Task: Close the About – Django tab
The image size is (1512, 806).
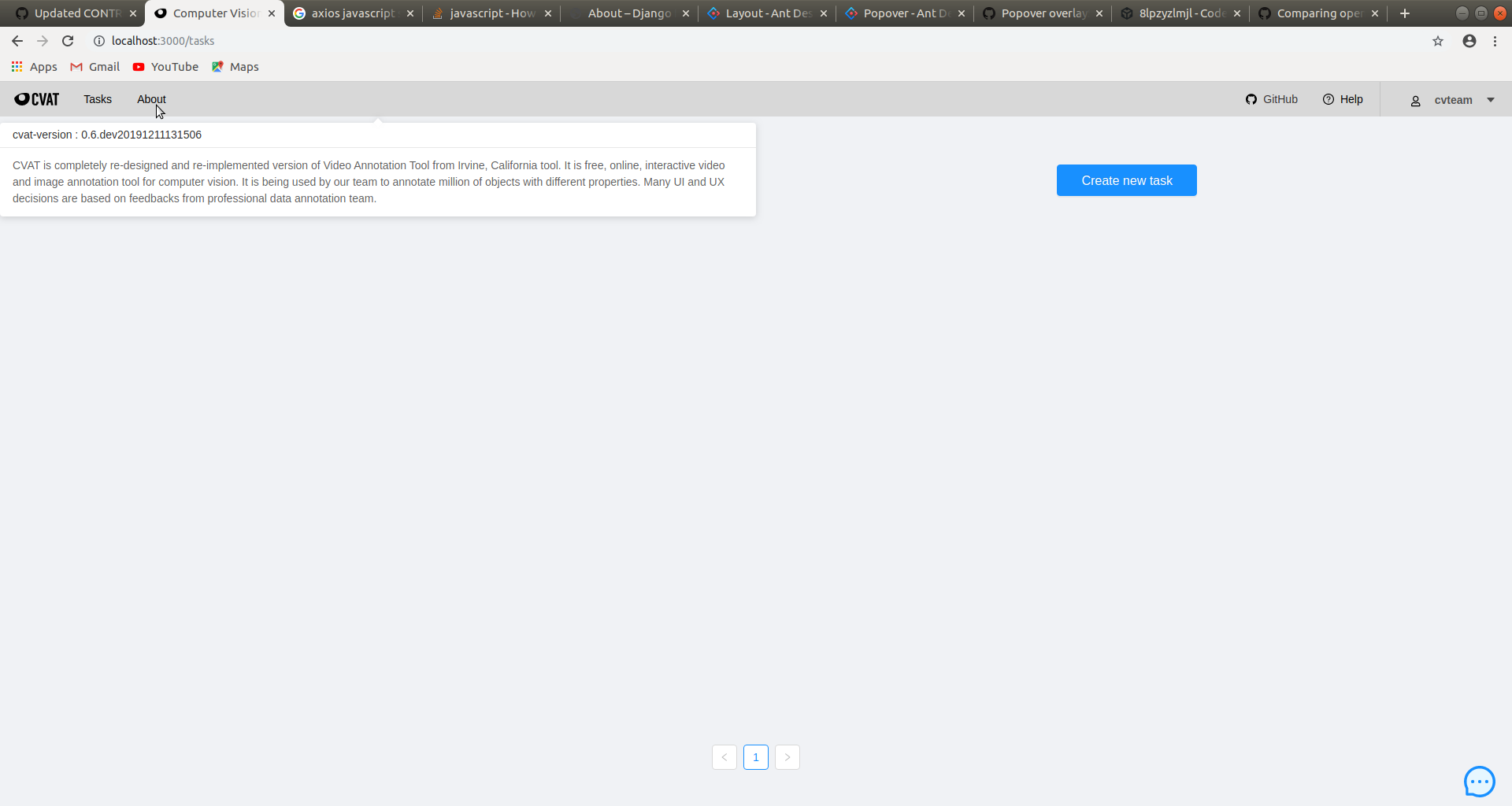Action: coord(686,13)
